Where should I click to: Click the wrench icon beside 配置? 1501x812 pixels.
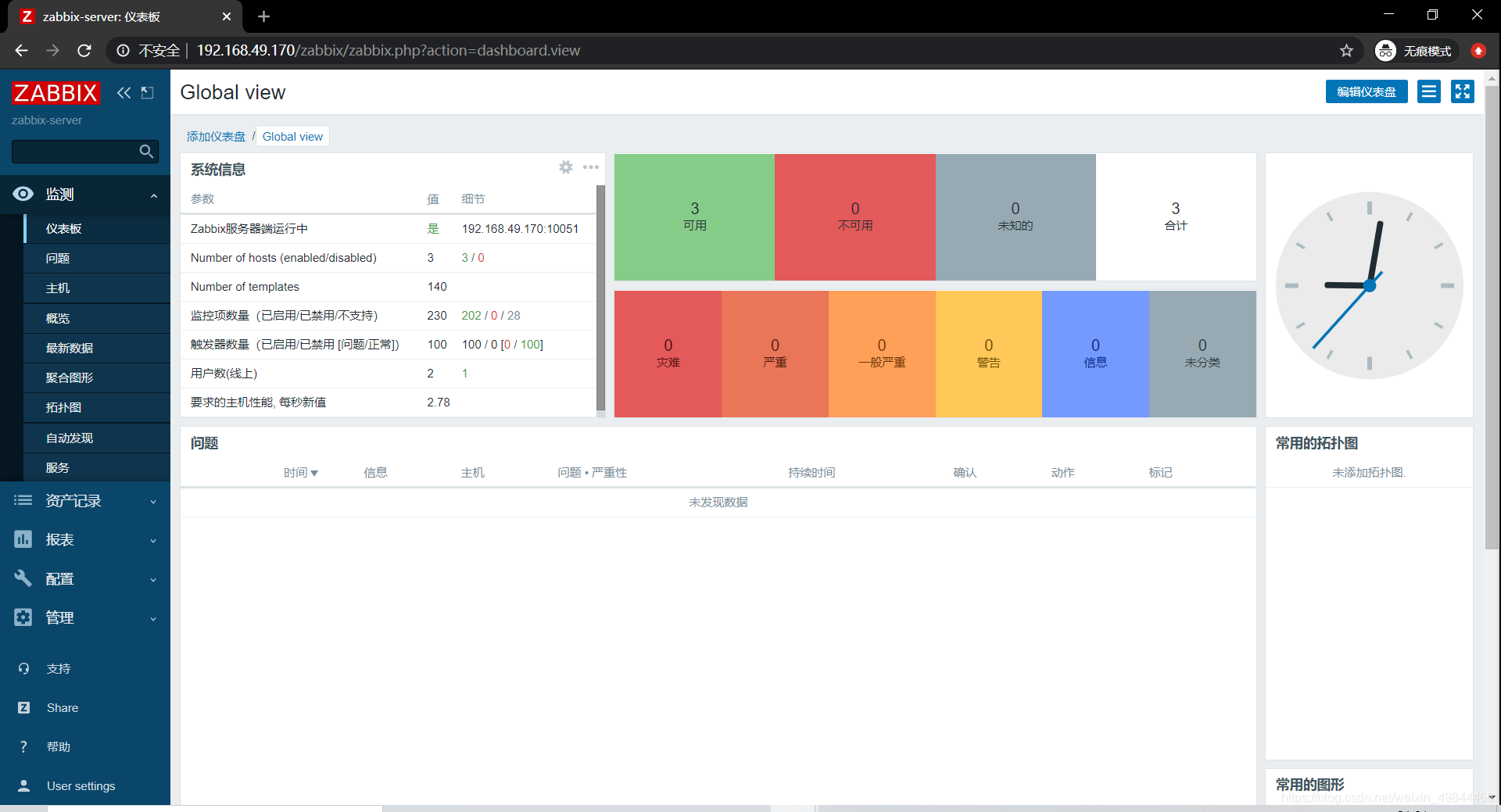23,578
